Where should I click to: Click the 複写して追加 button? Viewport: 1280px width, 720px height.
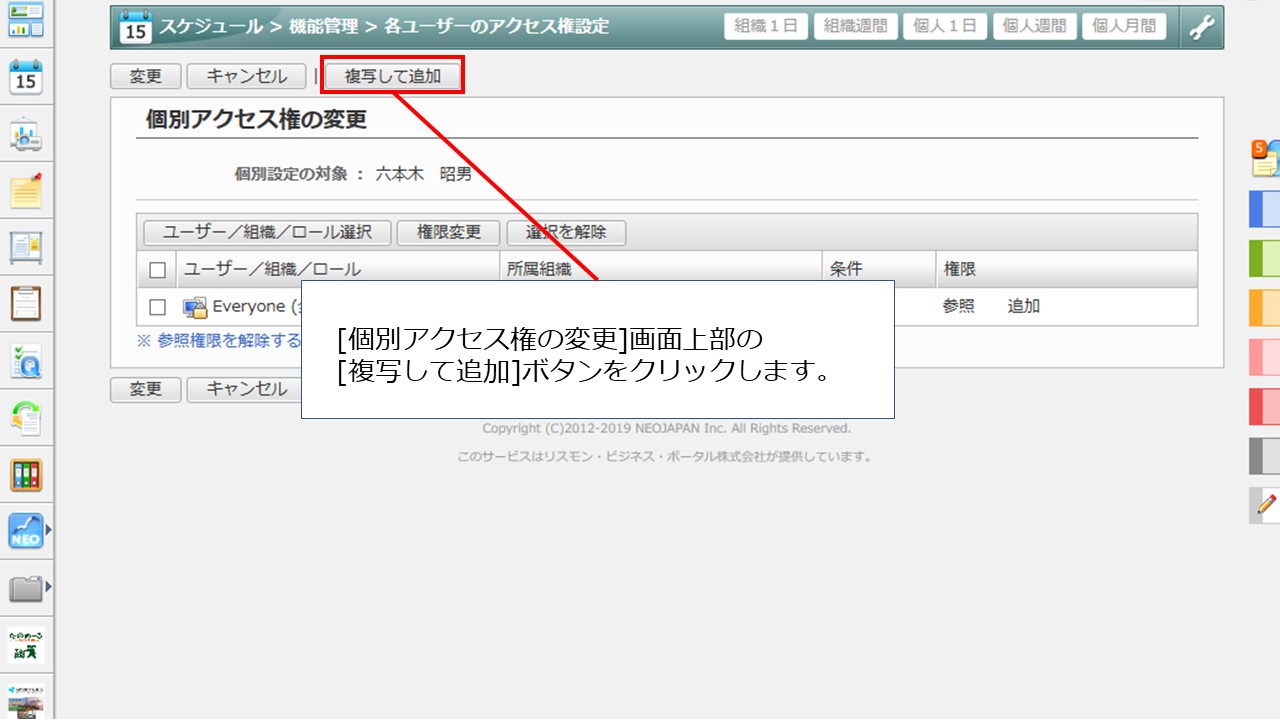click(x=393, y=76)
